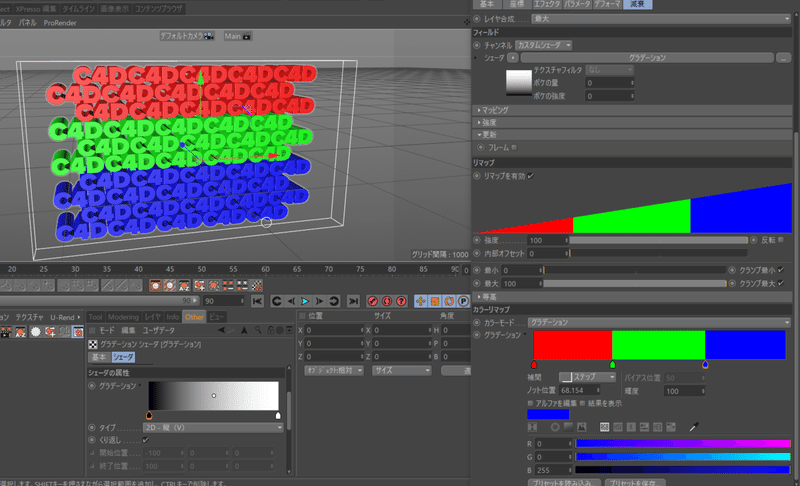Click white sphere material icon
Screen dimensions: 800x486
(x=35, y=332)
